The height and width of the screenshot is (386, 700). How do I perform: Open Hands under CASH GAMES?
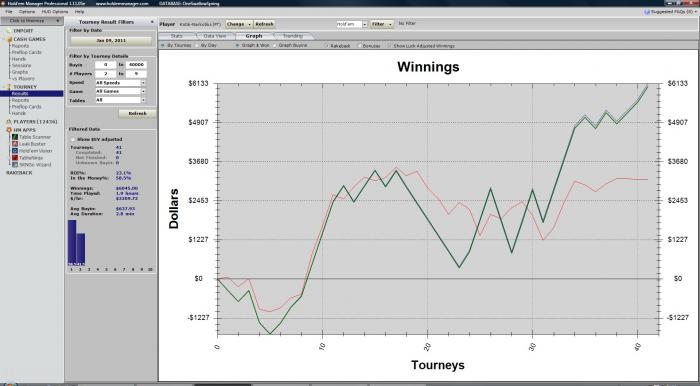(x=19, y=59)
